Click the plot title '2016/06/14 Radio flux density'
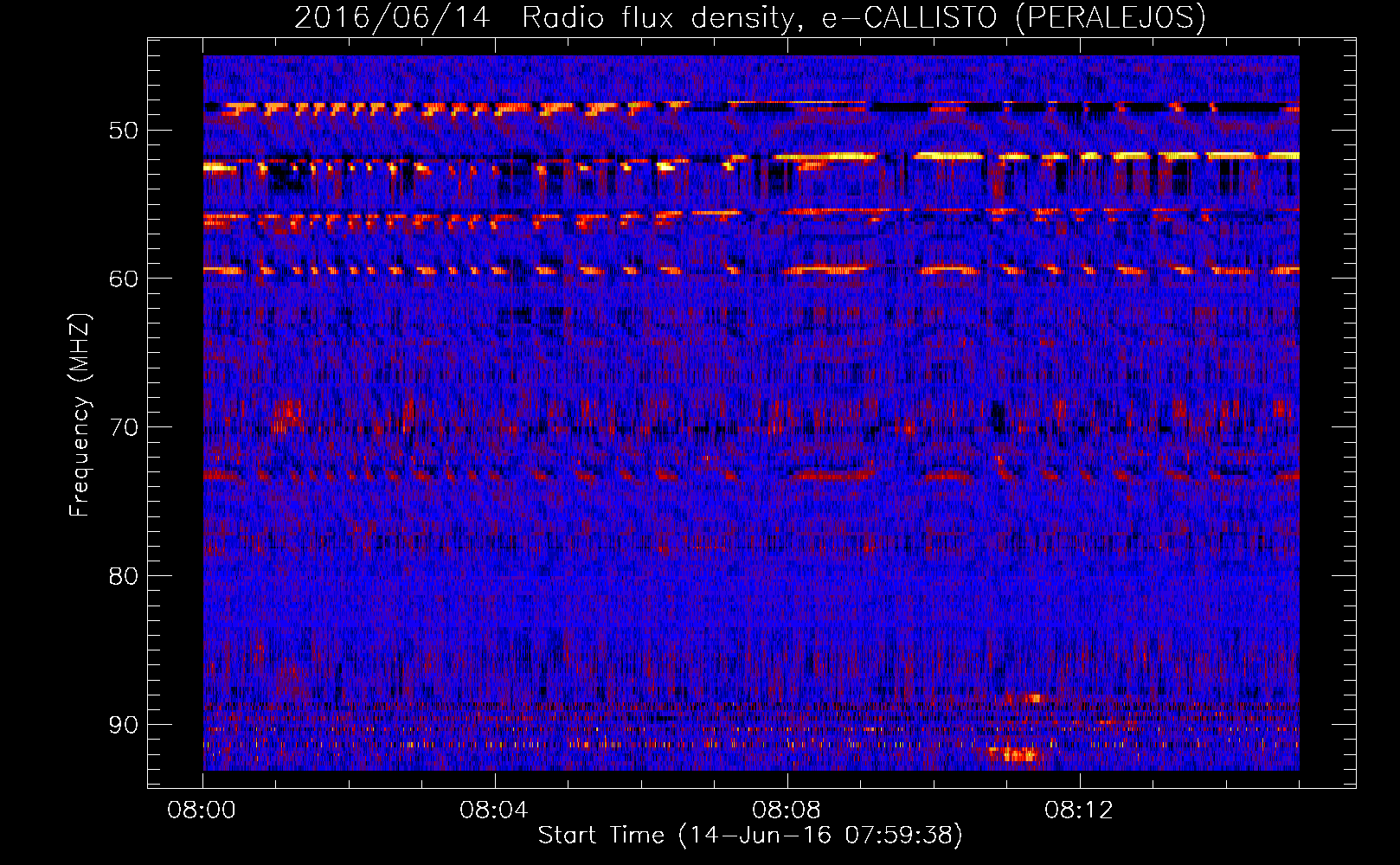The image size is (1400, 865). point(750,18)
